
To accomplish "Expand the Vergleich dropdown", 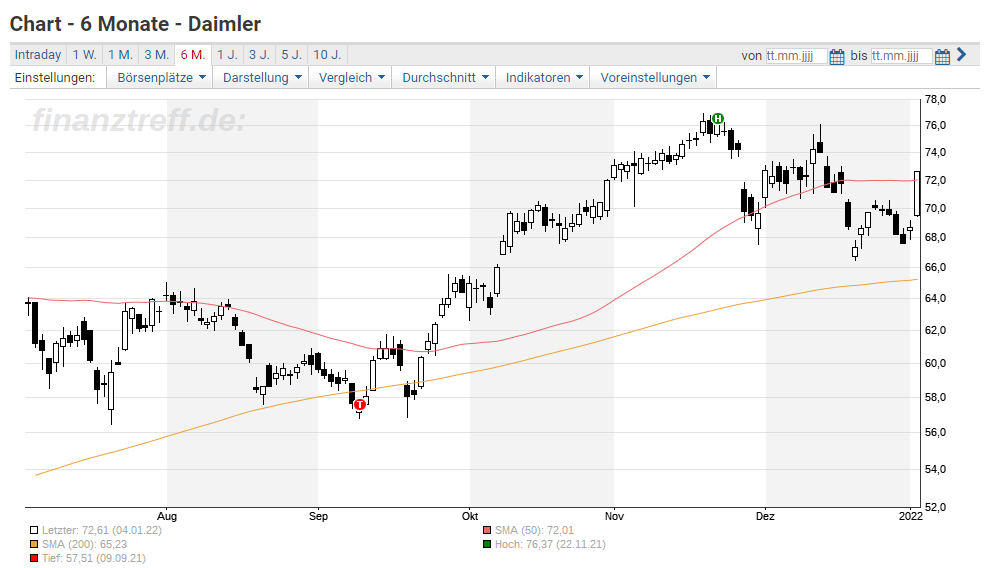I will click(x=351, y=78).
